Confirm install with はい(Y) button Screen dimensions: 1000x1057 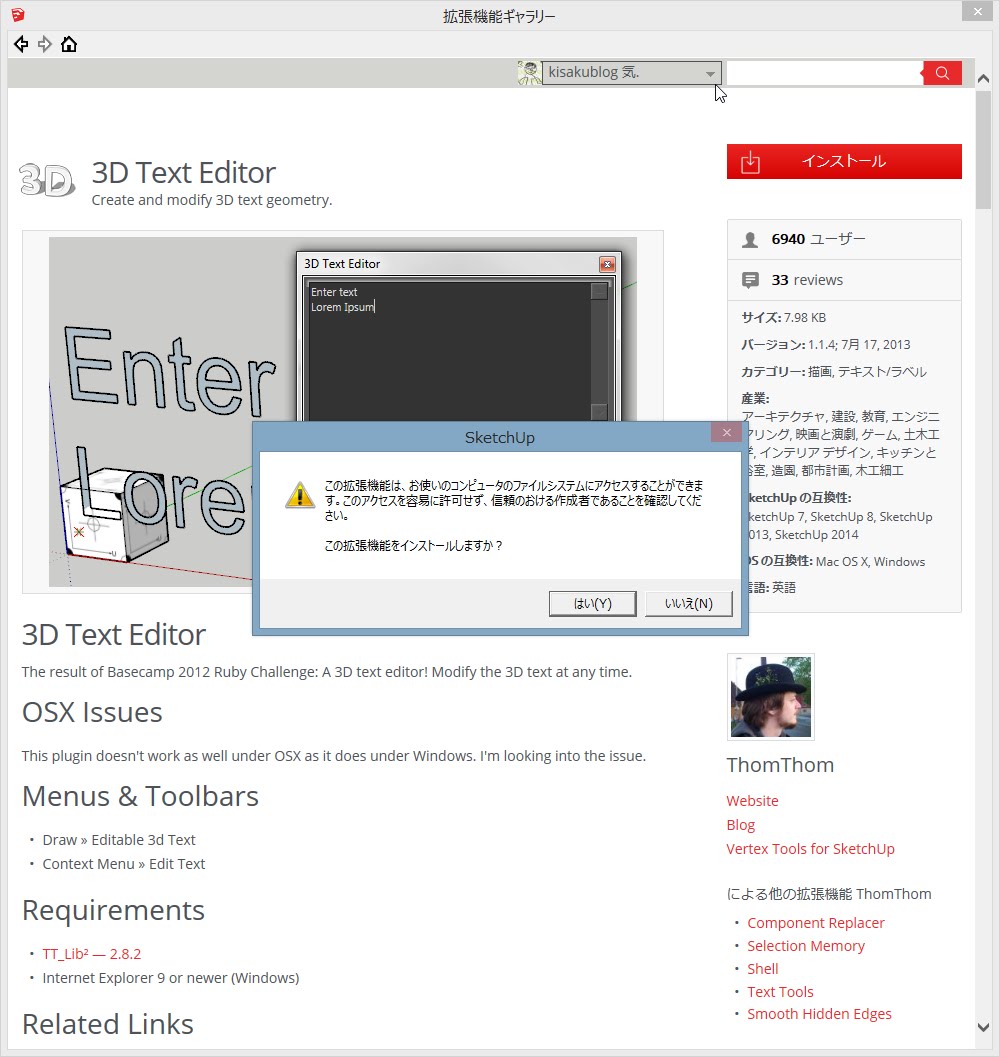[592, 603]
